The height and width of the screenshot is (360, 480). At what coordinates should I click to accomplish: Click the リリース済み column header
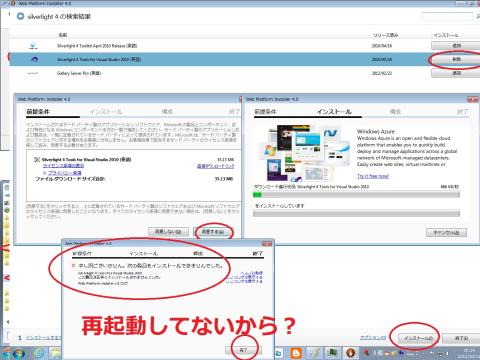pos(385,35)
